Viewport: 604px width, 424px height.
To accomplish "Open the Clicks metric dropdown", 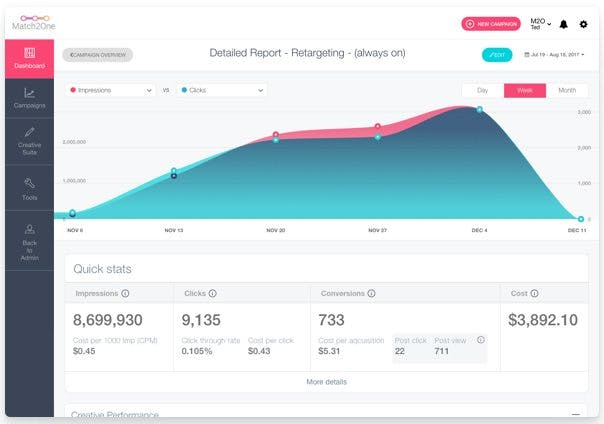I will pos(222,90).
